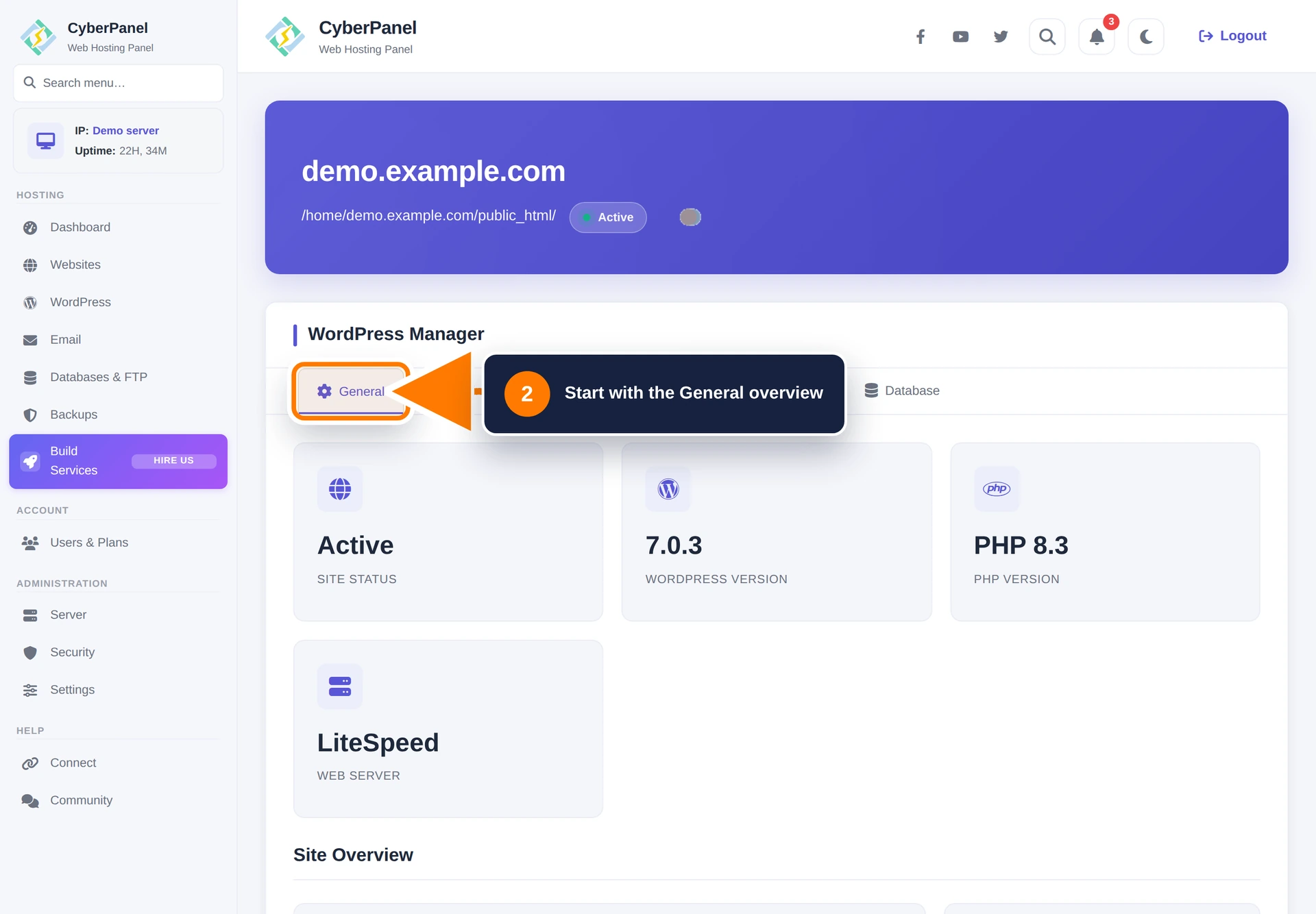Click the magnifier search button in the top bar
The image size is (1316, 914).
pyautogui.click(x=1047, y=36)
